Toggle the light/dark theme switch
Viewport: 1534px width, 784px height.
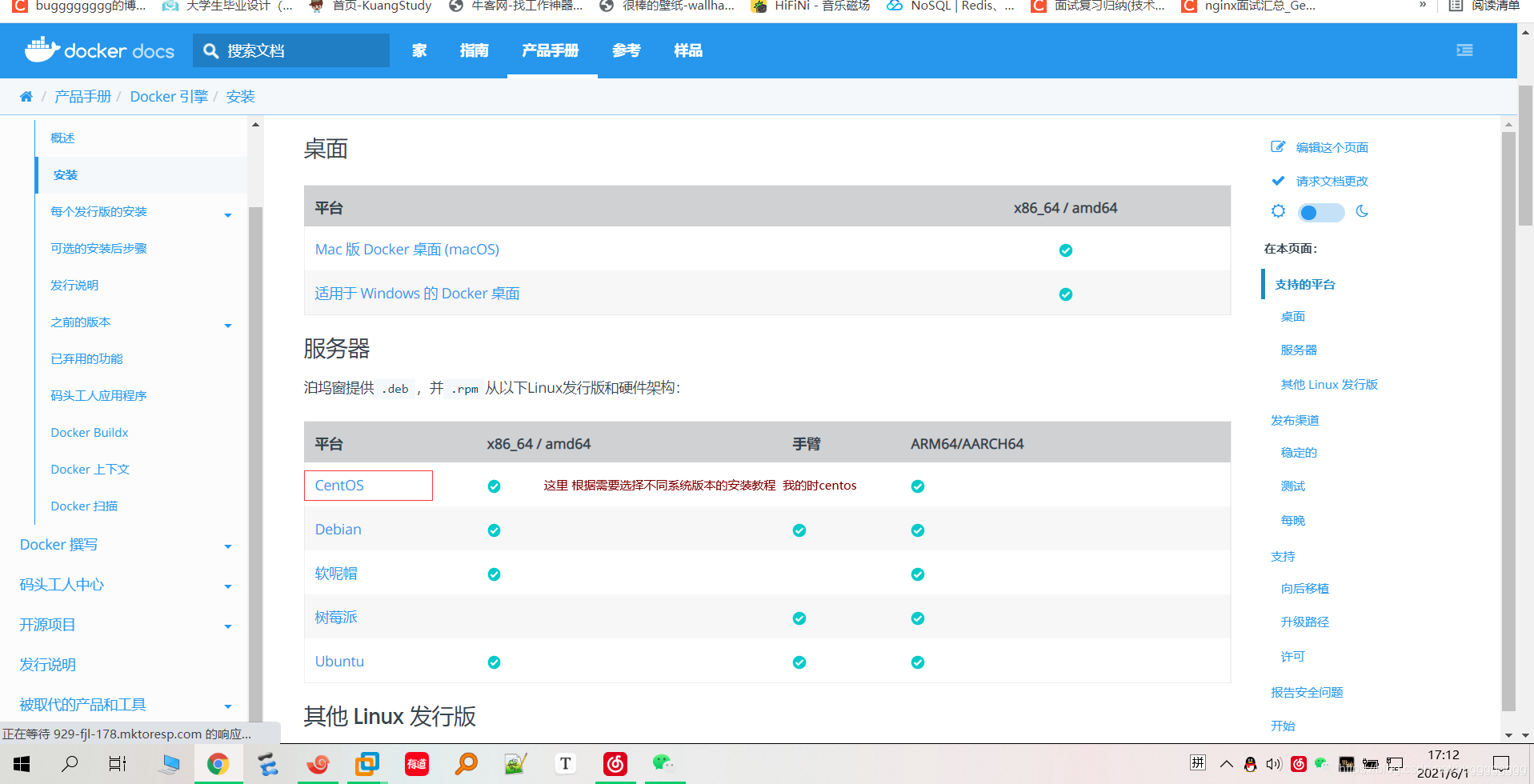pyautogui.click(x=1320, y=212)
